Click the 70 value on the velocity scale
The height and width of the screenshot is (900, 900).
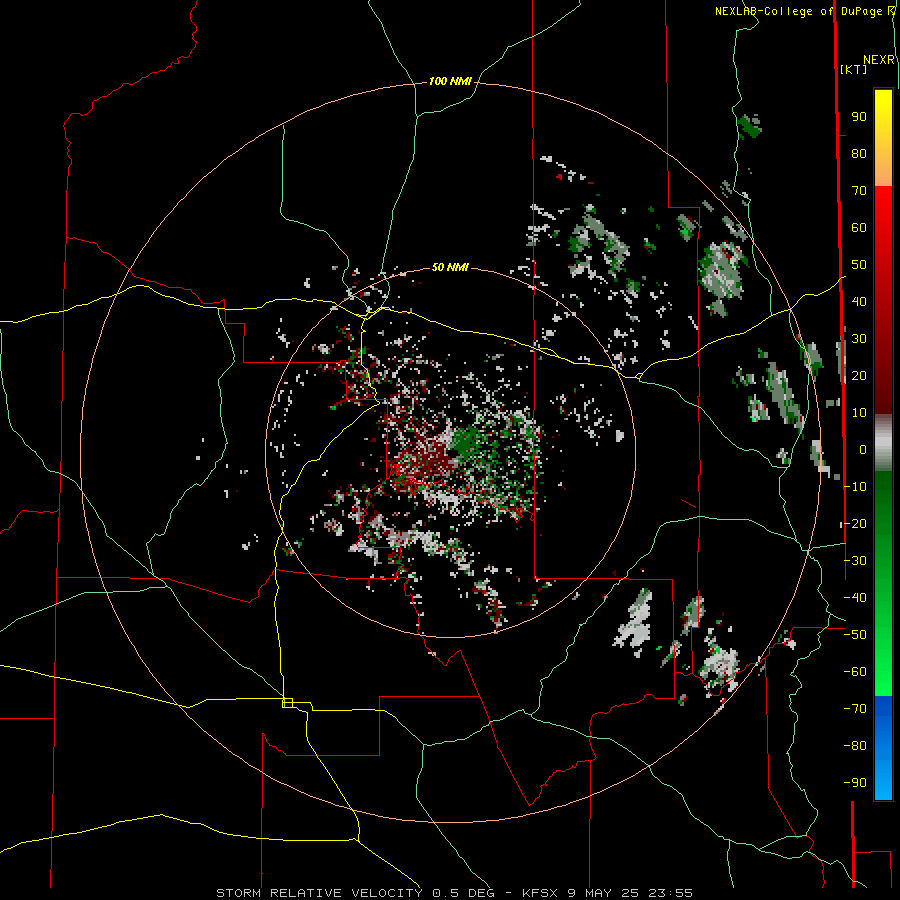[859, 191]
